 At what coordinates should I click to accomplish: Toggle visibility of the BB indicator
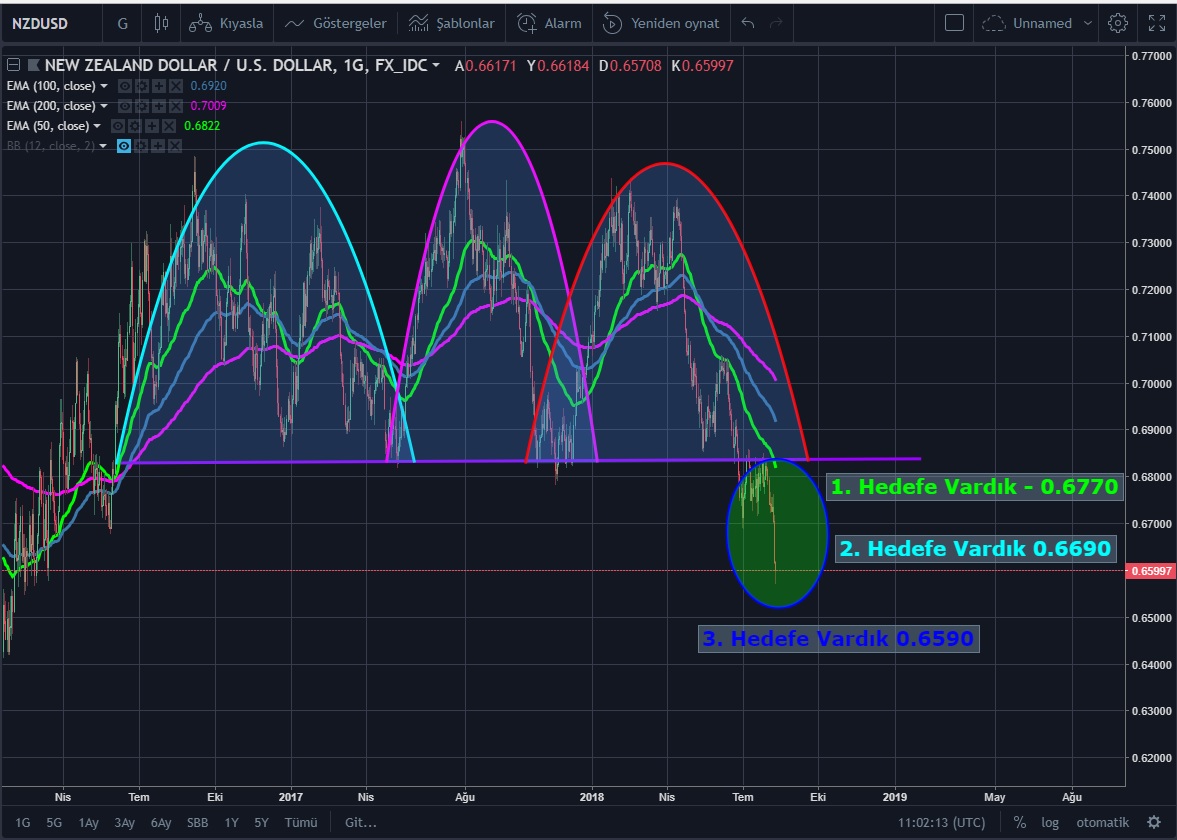[x=124, y=146]
